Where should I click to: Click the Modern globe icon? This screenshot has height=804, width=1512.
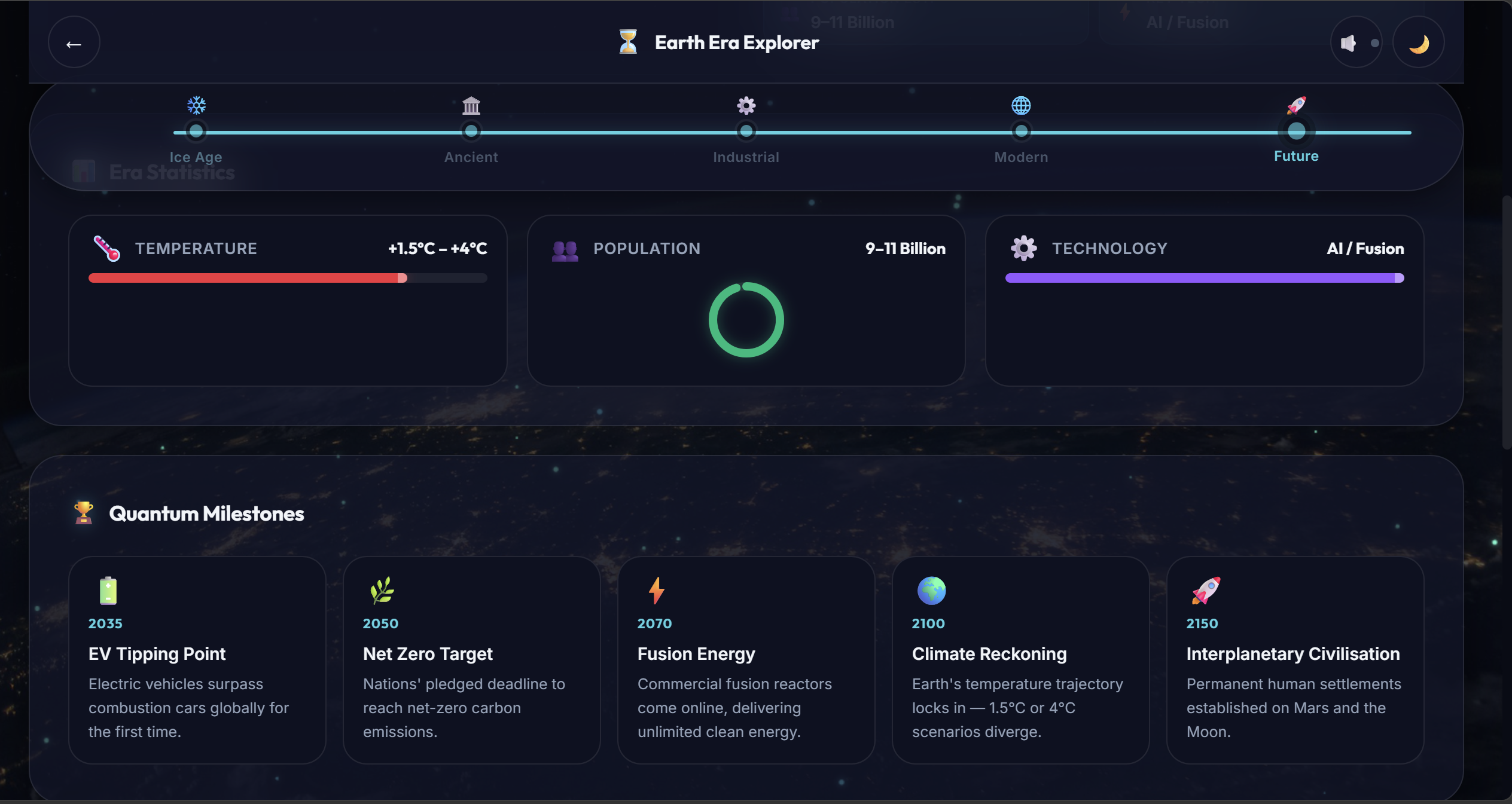pos(1021,106)
